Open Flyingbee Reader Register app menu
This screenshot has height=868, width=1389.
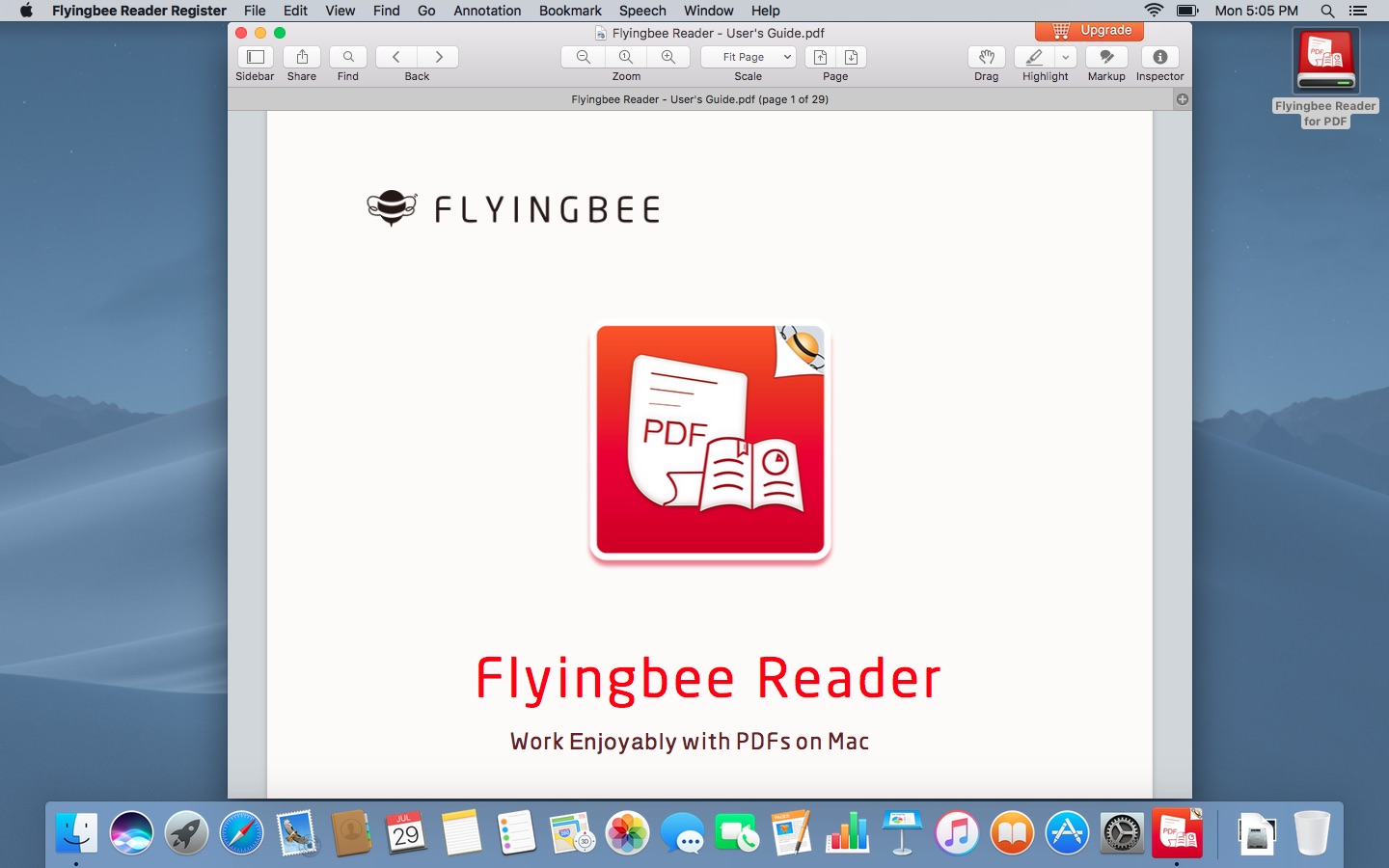click(x=139, y=11)
